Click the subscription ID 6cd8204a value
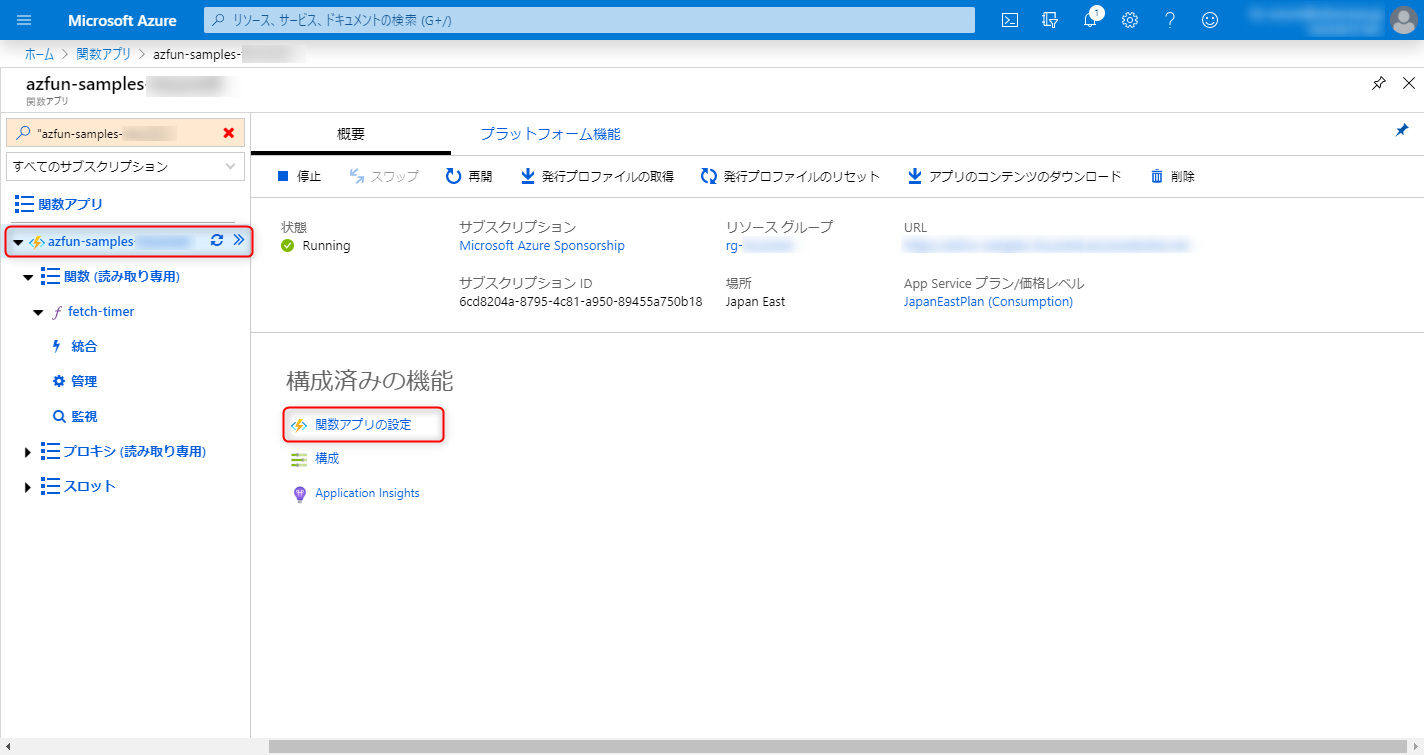This screenshot has height=755, width=1424. [x=580, y=301]
